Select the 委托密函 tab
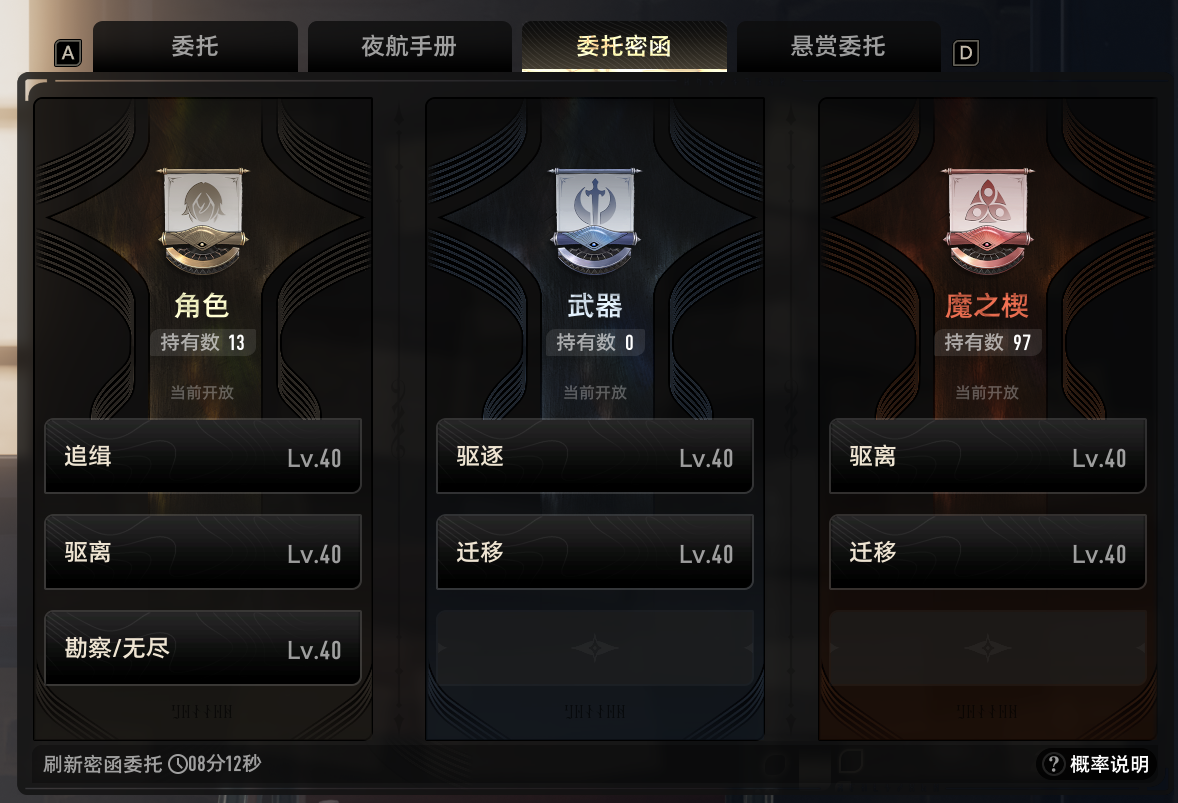Image resolution: width=1178 pixels, height=803 pixels. [x=624, y=47]
